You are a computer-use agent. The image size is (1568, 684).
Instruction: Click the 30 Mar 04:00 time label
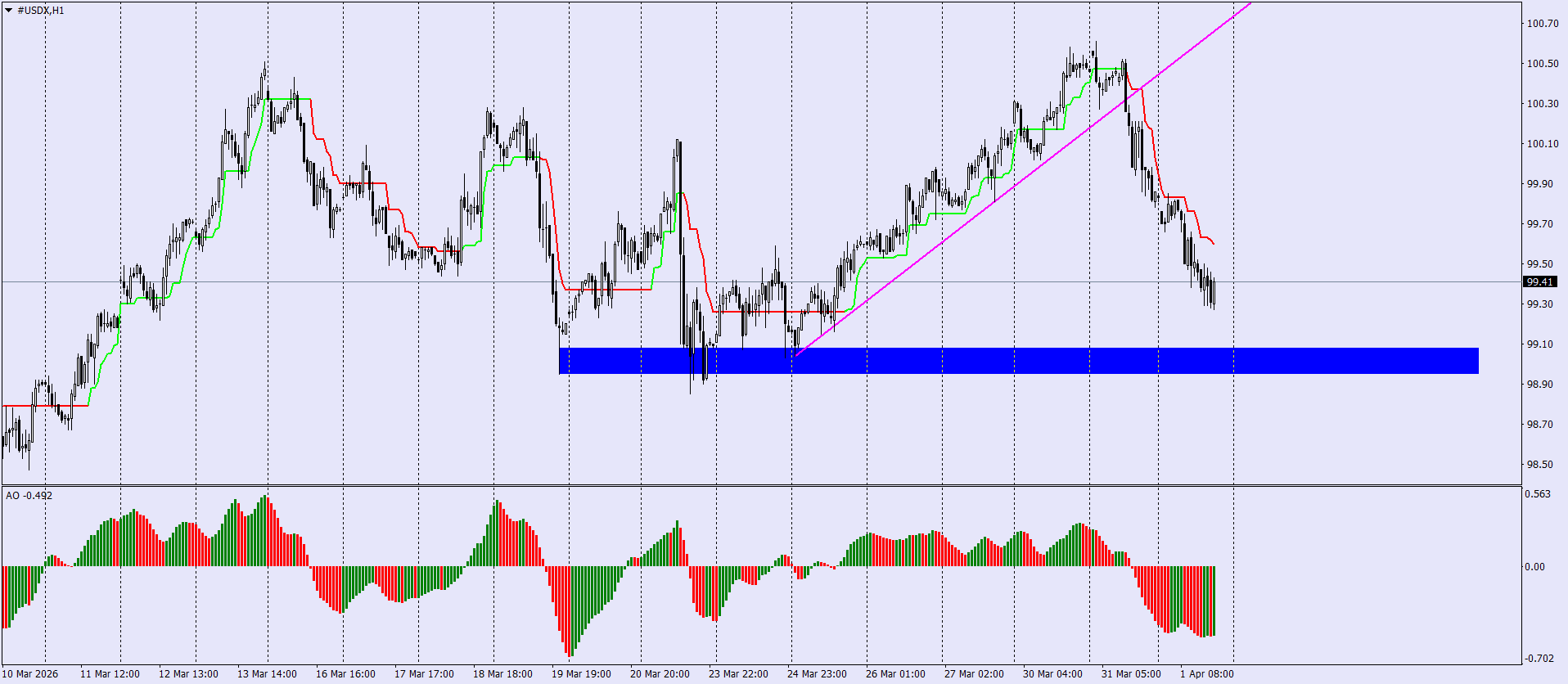coord(1052,674)
